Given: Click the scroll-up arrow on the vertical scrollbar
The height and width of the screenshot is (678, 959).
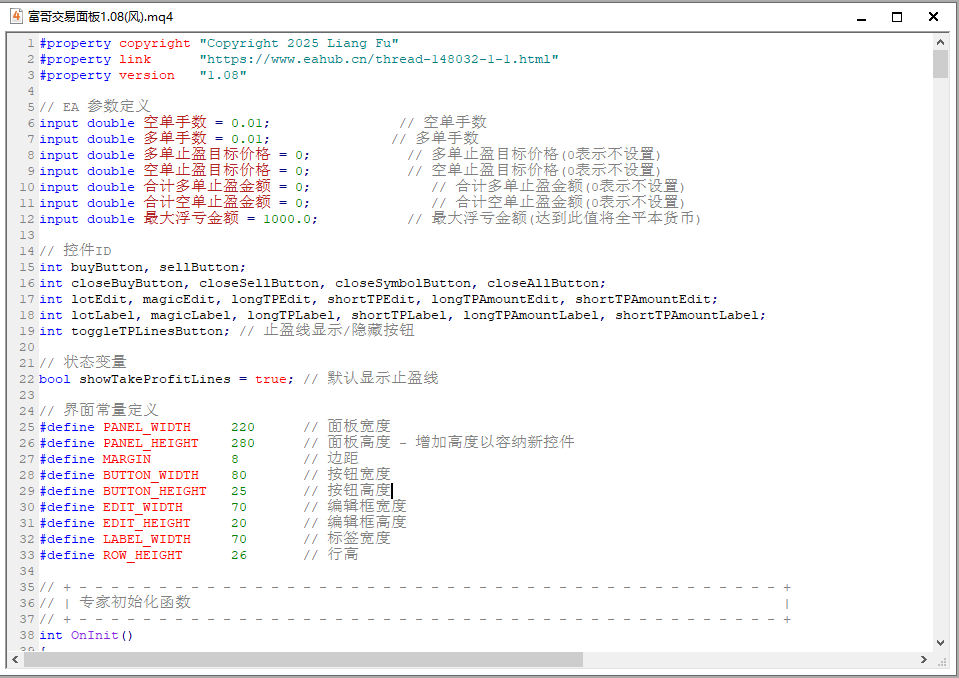Looking at the screenshot, I should coord(941,41).
